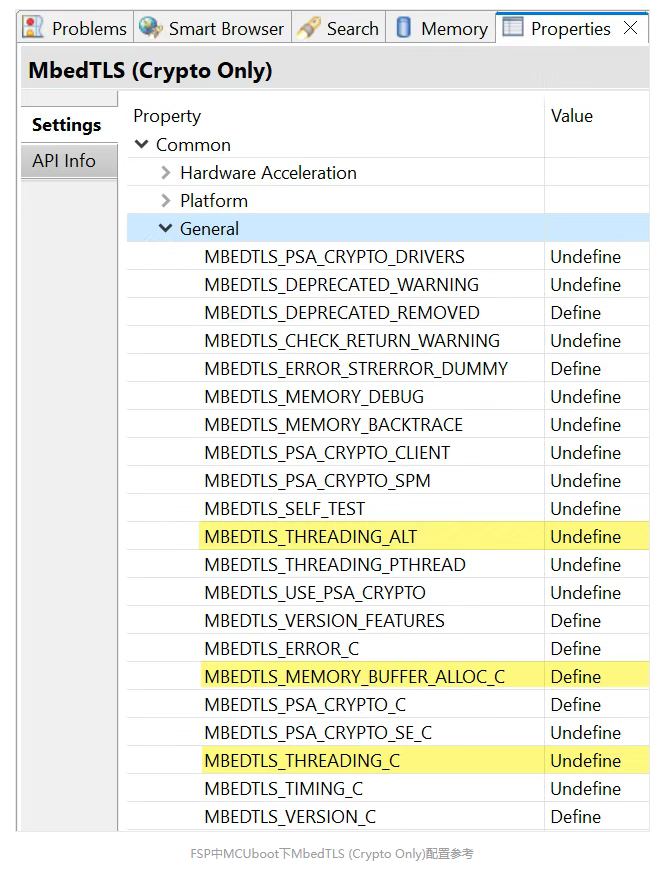Click the Problems tab icon
The image size is (663, 879).
pos(33,27)
